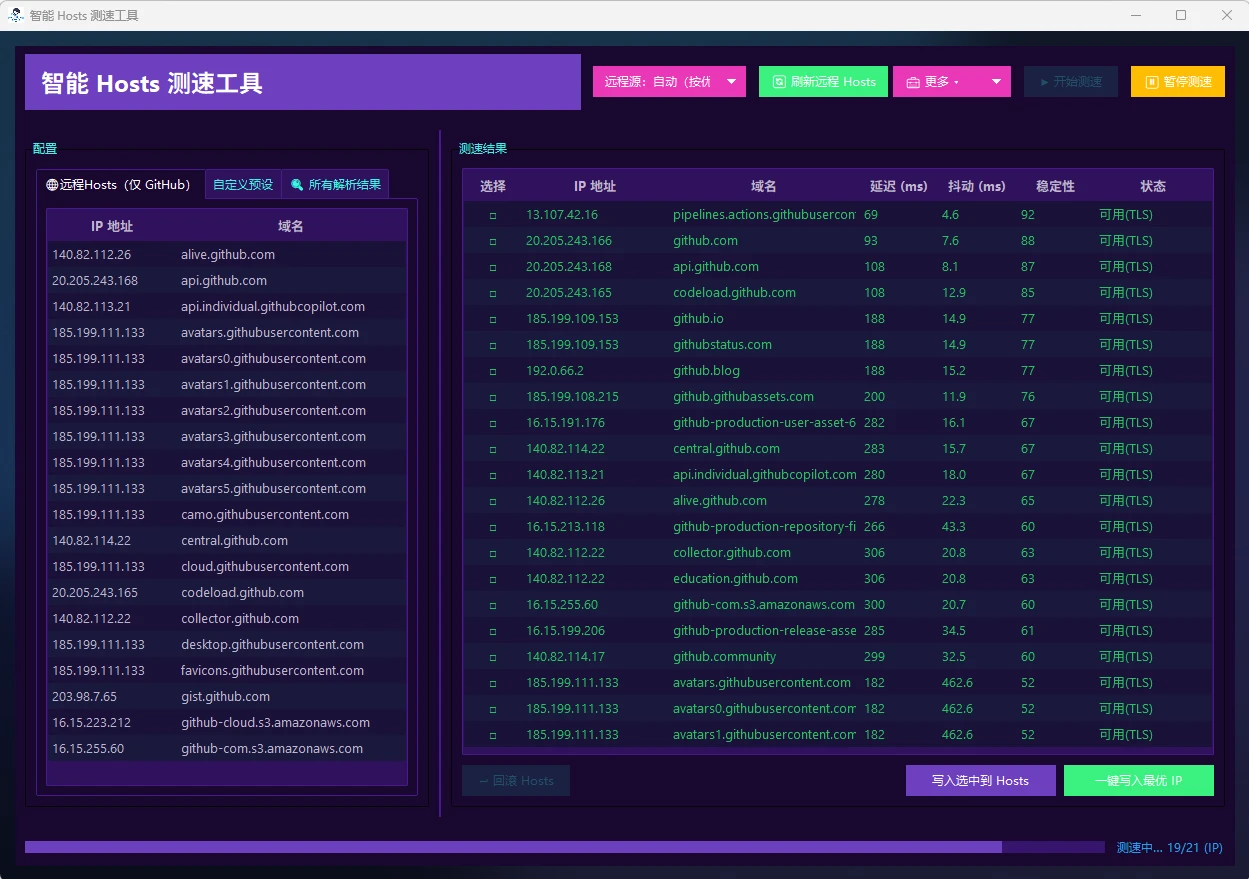
Task: Click 写入选中到 Hosts button
Action: coord(980,781)
